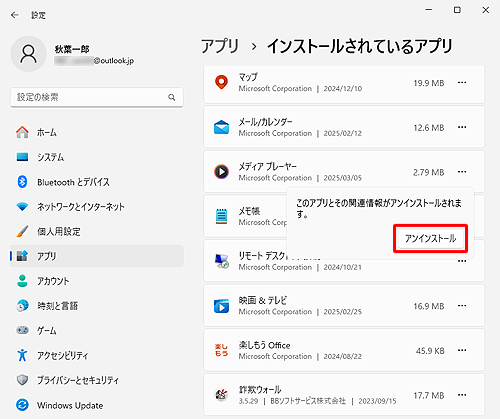The image size is (500, 419).
Task: Open ネットワークとインターネット settings
Action: (97, 207)
